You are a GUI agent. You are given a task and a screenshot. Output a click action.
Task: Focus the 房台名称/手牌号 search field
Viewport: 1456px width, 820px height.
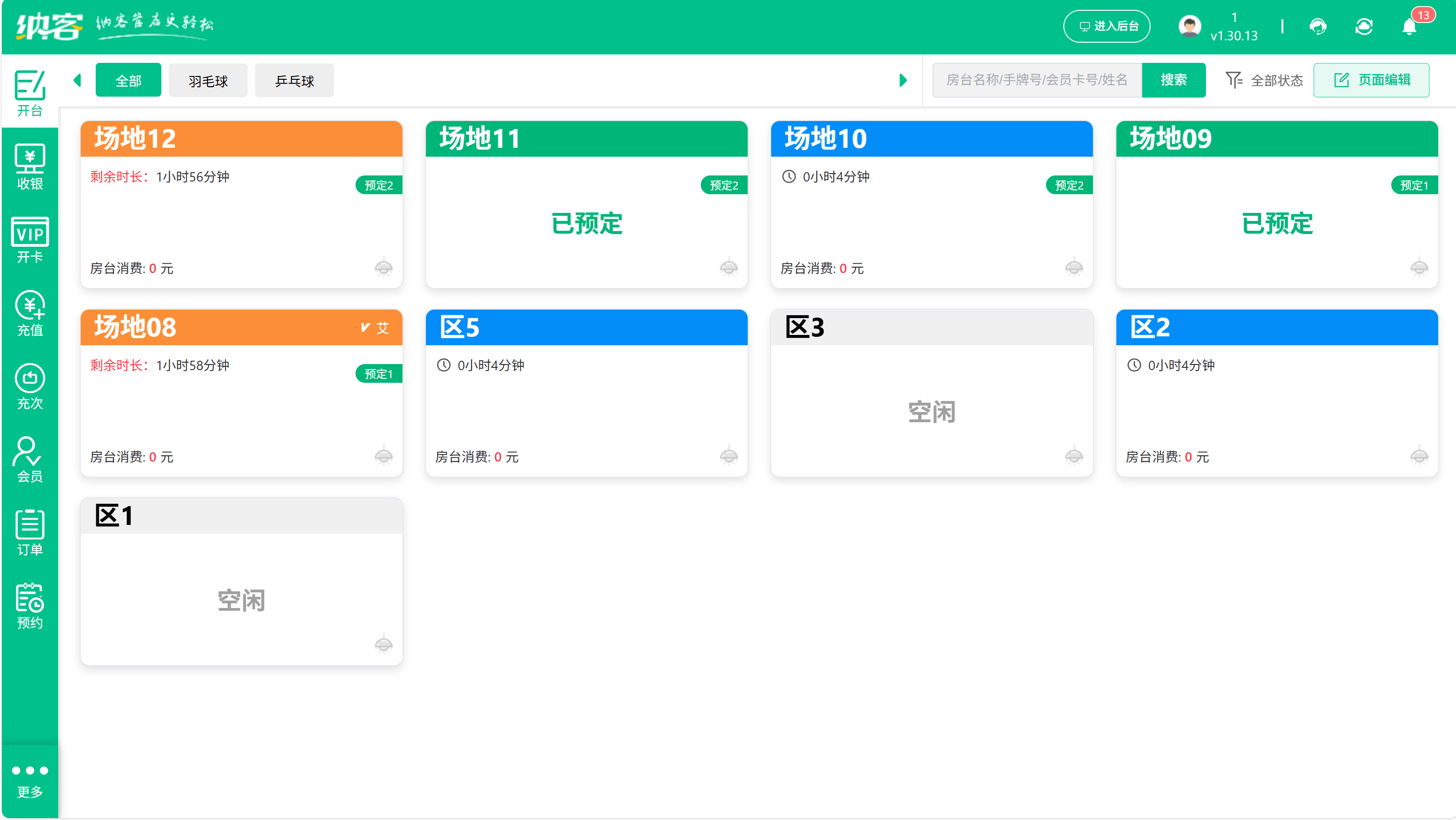coord(1037,80)
